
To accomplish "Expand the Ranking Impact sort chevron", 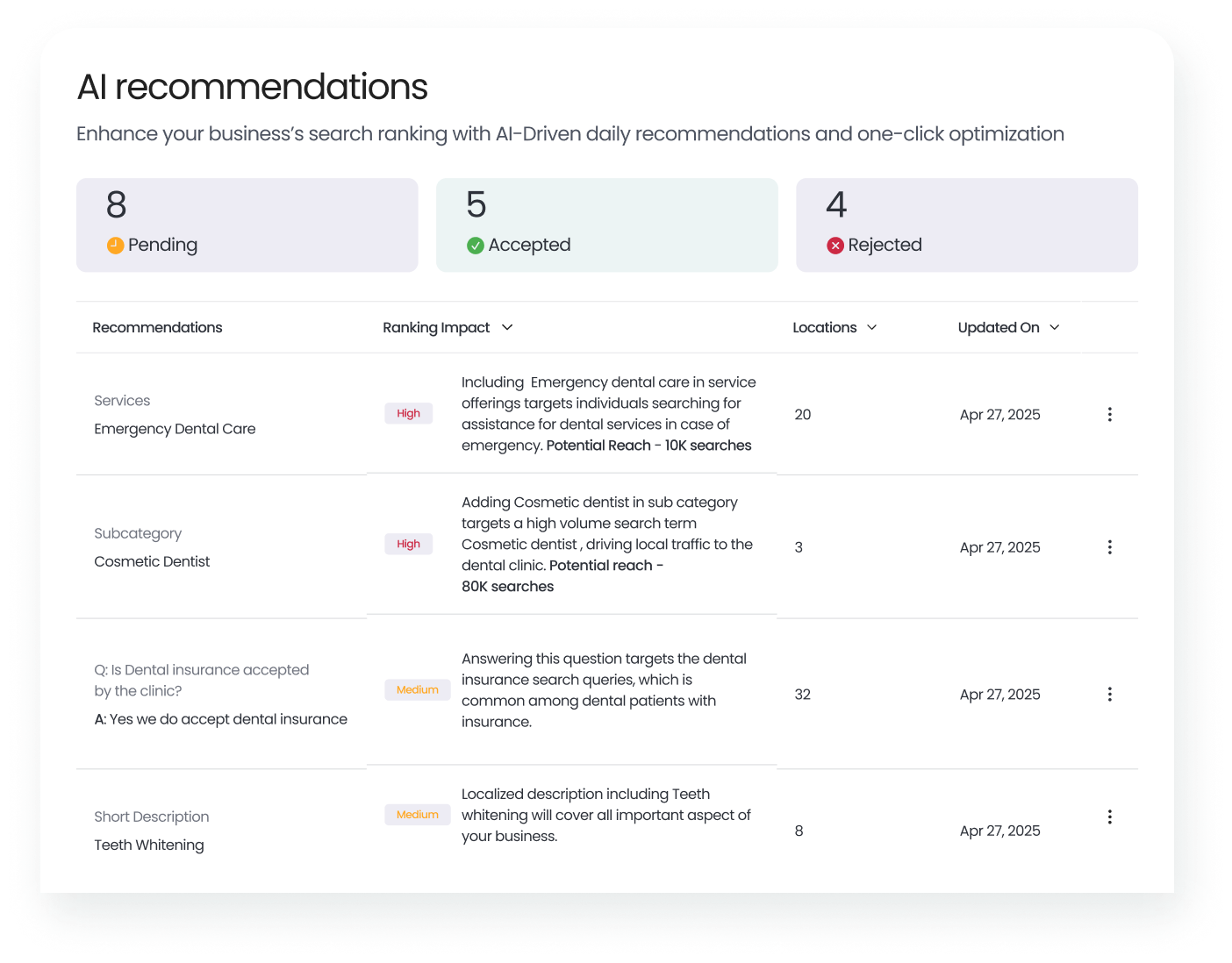I will point(507,327).
